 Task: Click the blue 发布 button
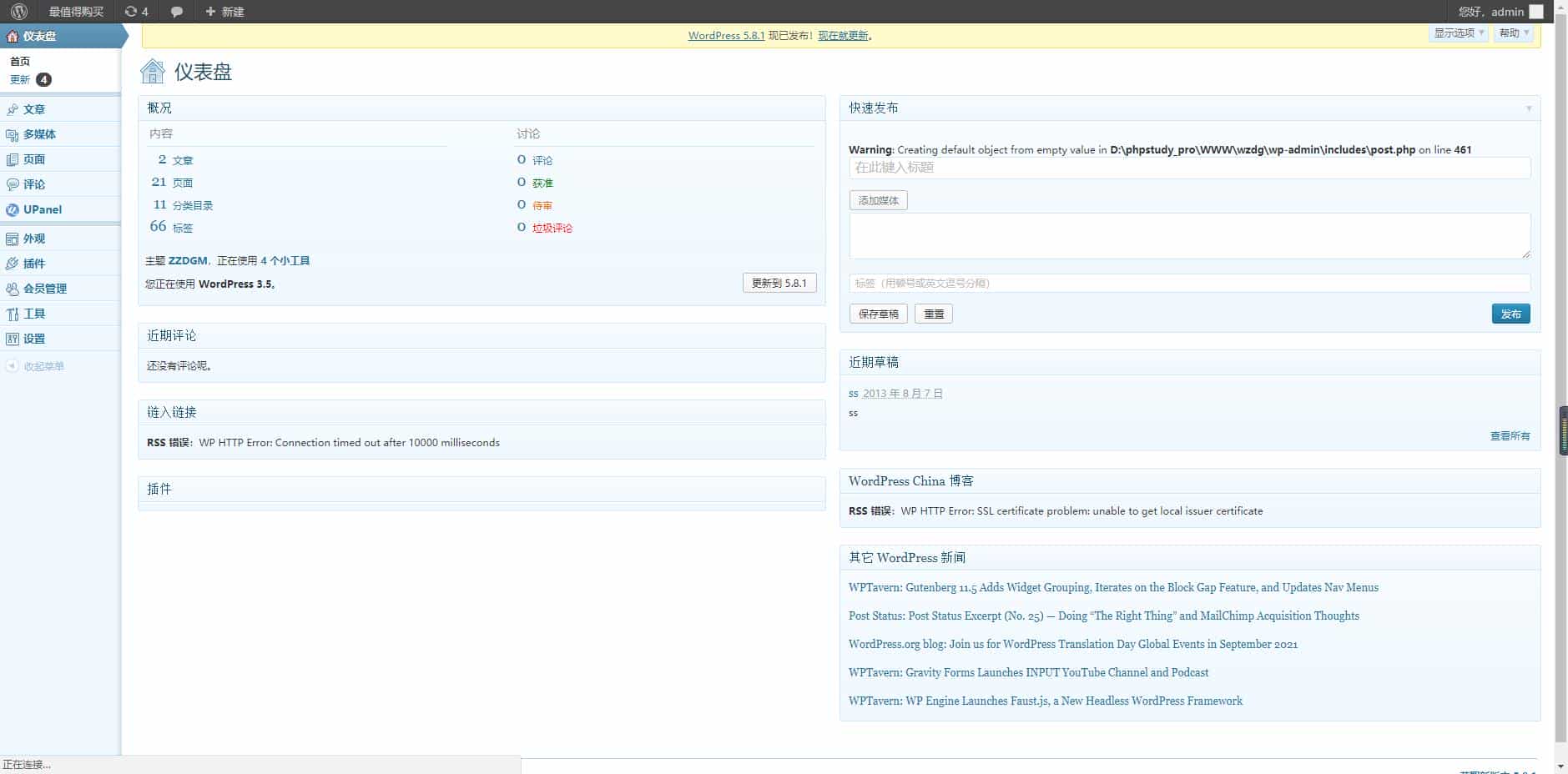coord(1511,314)
